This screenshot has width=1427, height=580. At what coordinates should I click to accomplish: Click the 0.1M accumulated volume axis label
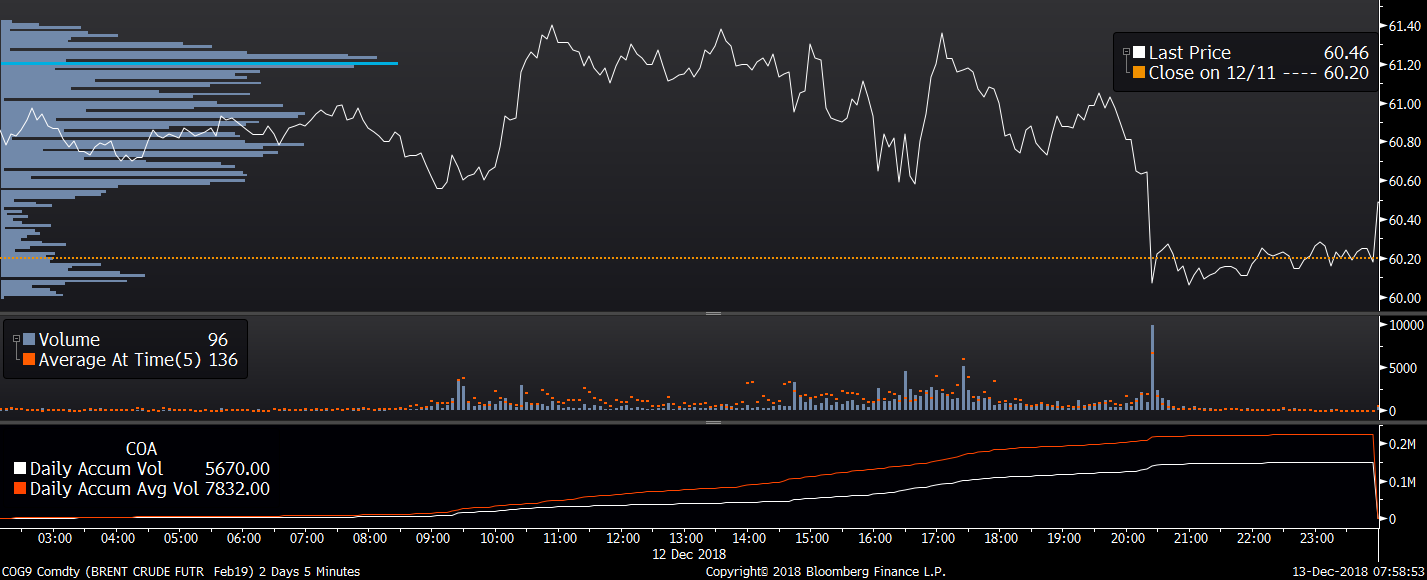(x=1402, y=481)
